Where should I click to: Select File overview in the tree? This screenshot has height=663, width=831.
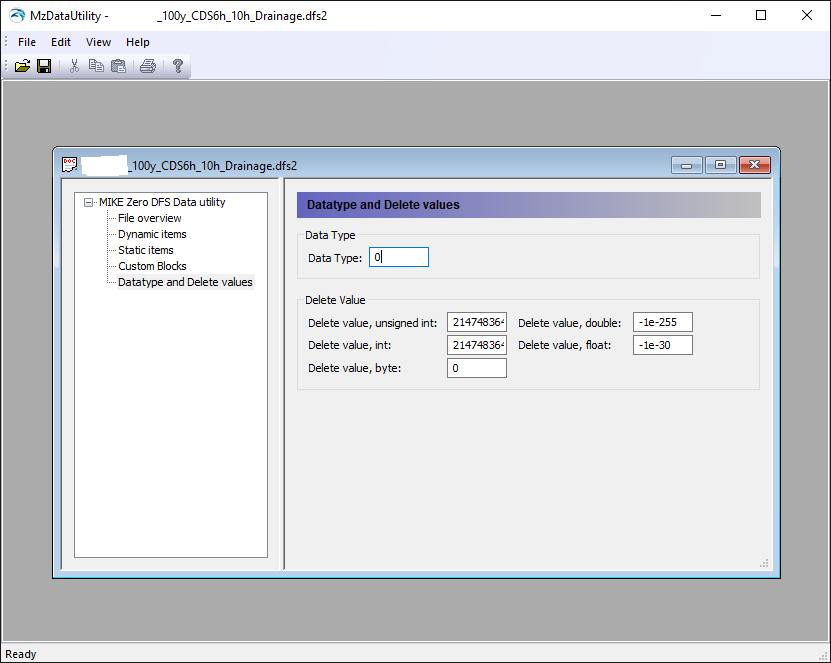click(150, 218)
